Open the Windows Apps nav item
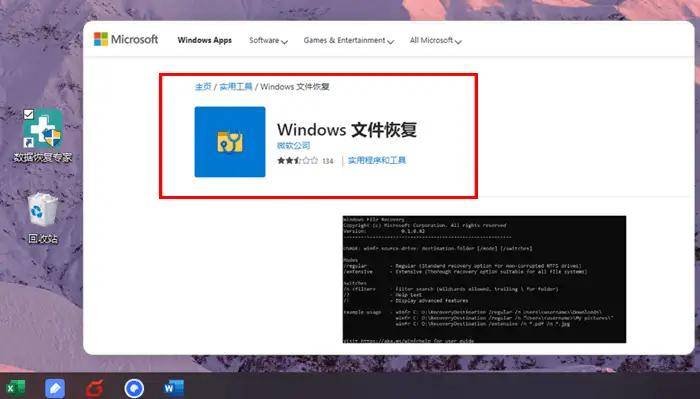The width and height of the screenshot is (700, 399). point(204,40)
